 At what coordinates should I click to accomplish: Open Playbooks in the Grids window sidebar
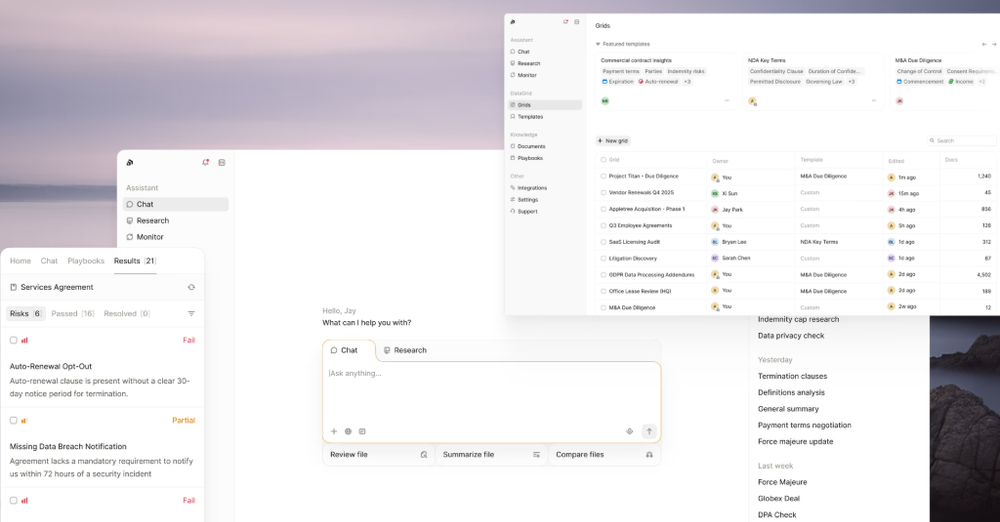click(x=545, y=158)
